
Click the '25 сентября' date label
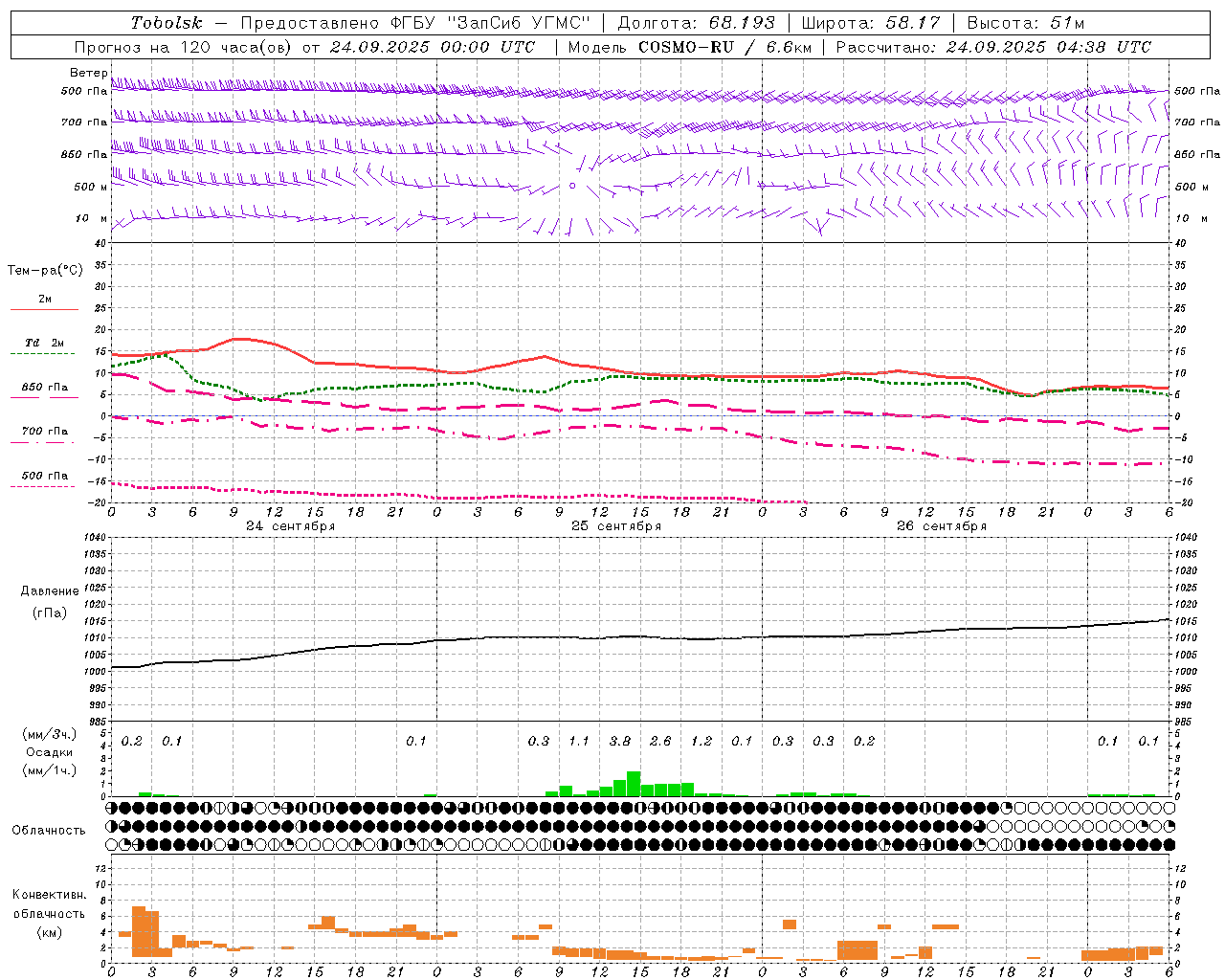[616, 526]
